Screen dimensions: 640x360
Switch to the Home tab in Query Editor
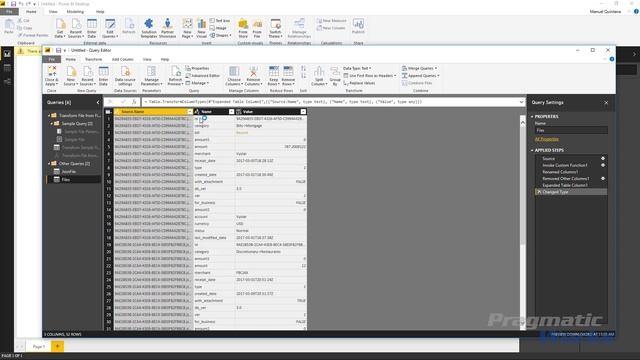[71, 60]
